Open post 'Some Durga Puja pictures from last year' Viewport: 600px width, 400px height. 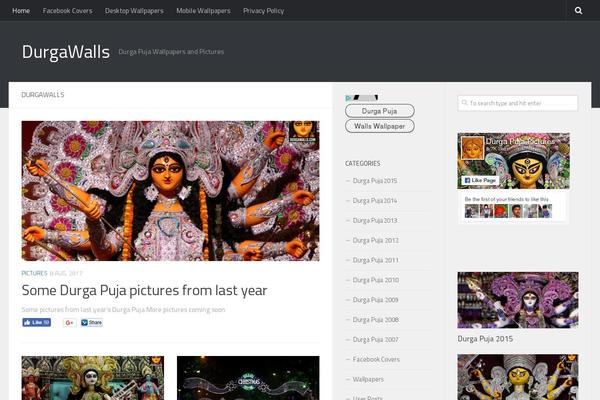point(144,291)
